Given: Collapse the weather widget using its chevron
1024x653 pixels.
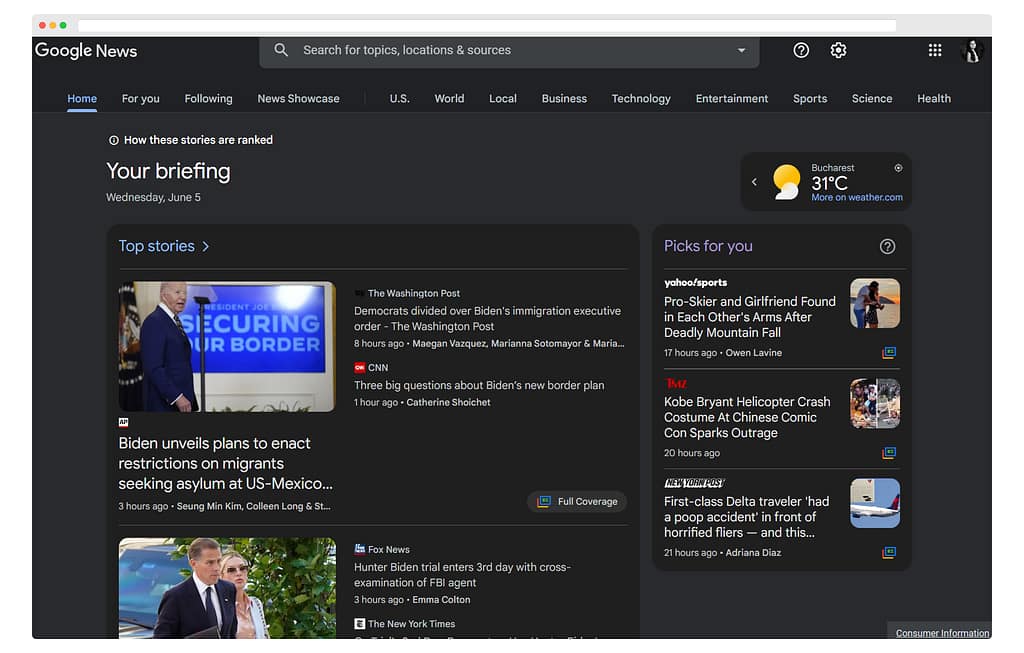Looking at the screenshot, I should click(755, 182).
